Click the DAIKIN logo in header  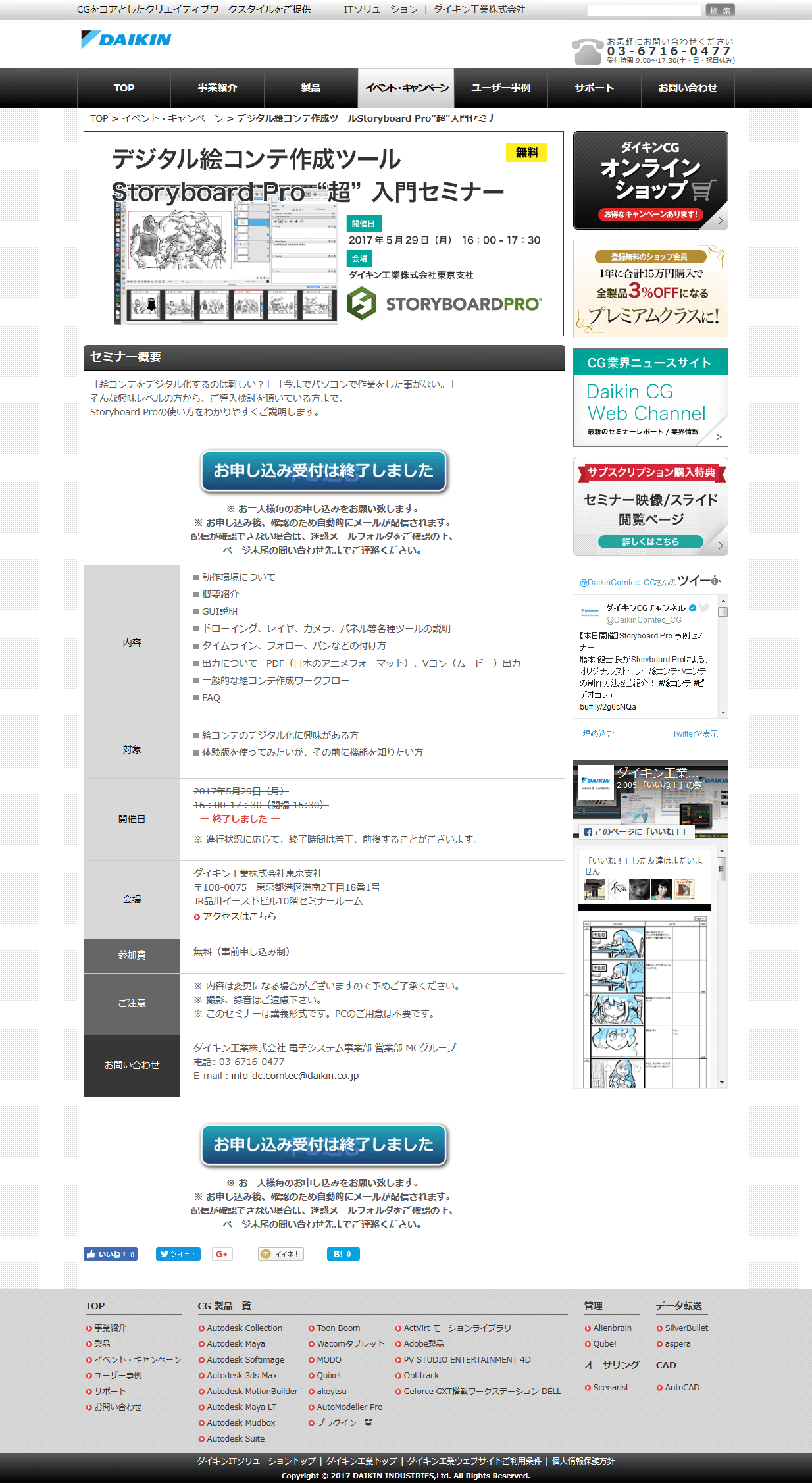pos(126,39)
